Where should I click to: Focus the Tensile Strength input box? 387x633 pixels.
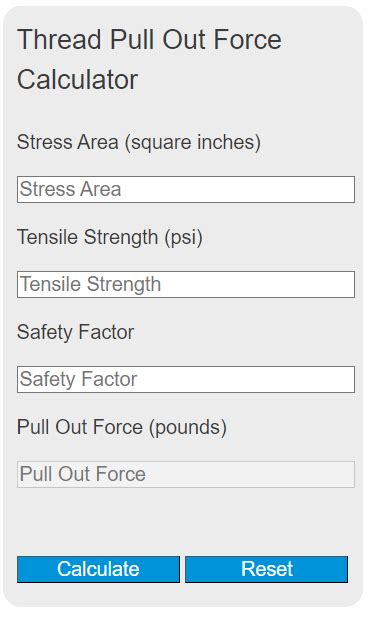point(186,285)
